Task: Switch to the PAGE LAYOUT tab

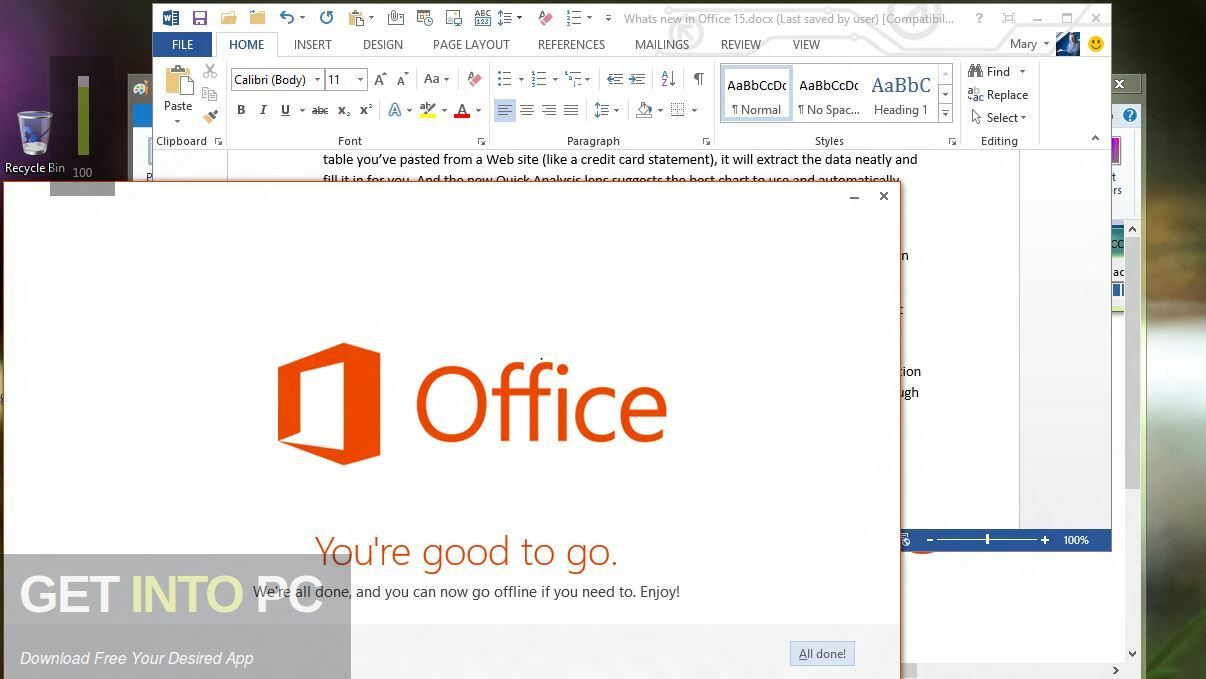Action: [471, 45]
